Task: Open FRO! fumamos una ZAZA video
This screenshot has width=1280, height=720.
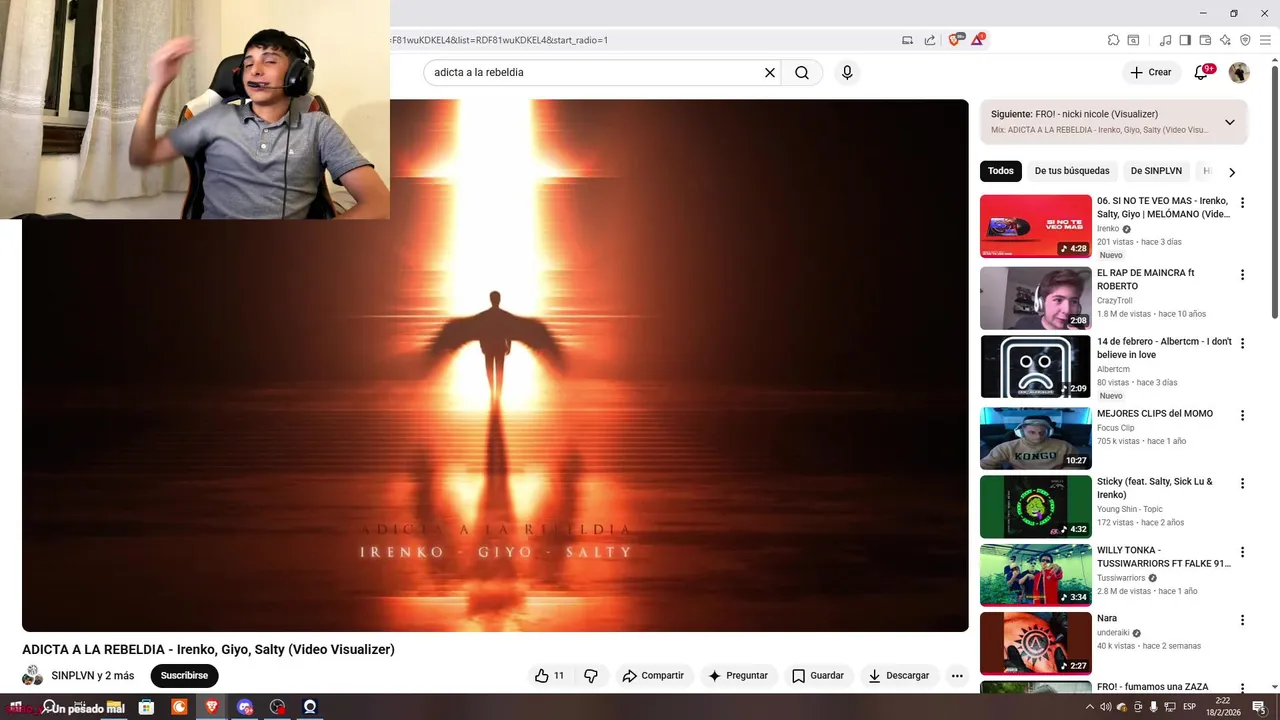Action: 1152,687
